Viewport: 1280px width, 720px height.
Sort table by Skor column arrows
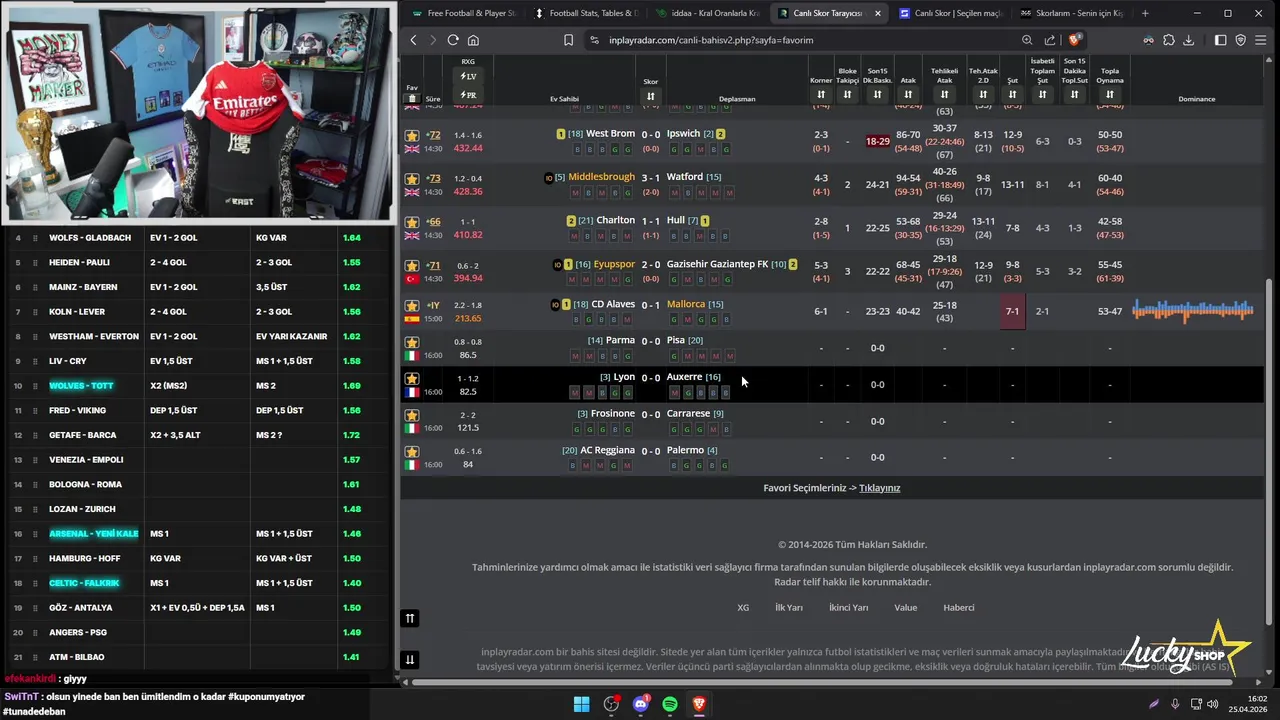click(651, 96)
